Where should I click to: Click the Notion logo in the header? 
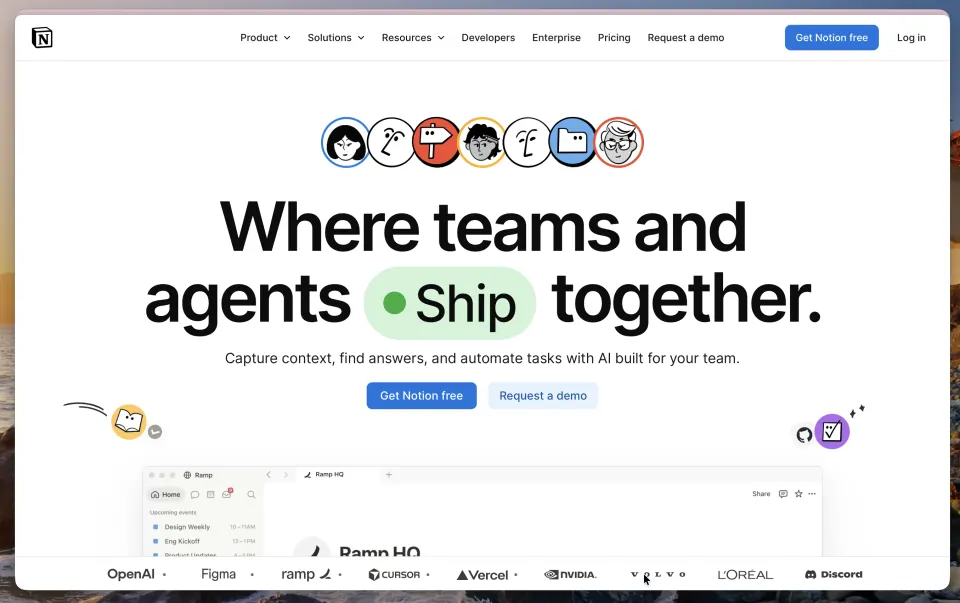pos(42,38)
